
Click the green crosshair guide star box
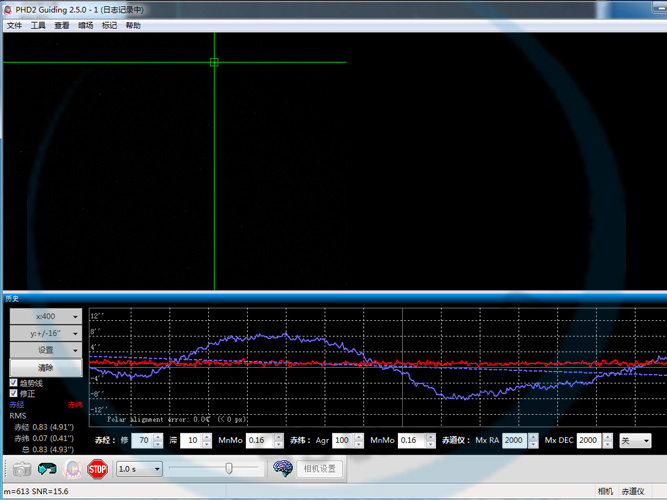pyautogui.click(x=214, y=62)
